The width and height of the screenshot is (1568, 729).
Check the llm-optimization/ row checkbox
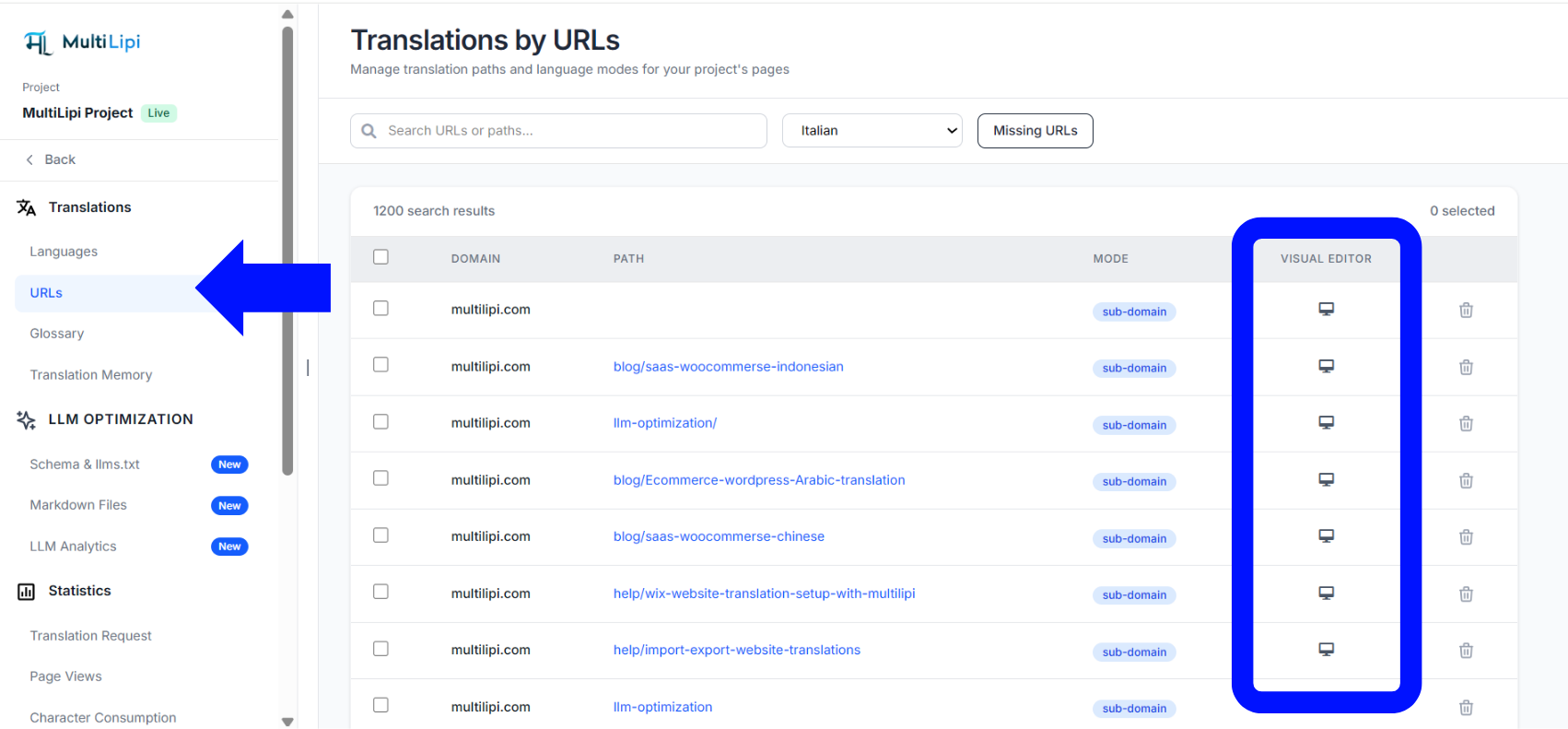click(x=380, y=422)
